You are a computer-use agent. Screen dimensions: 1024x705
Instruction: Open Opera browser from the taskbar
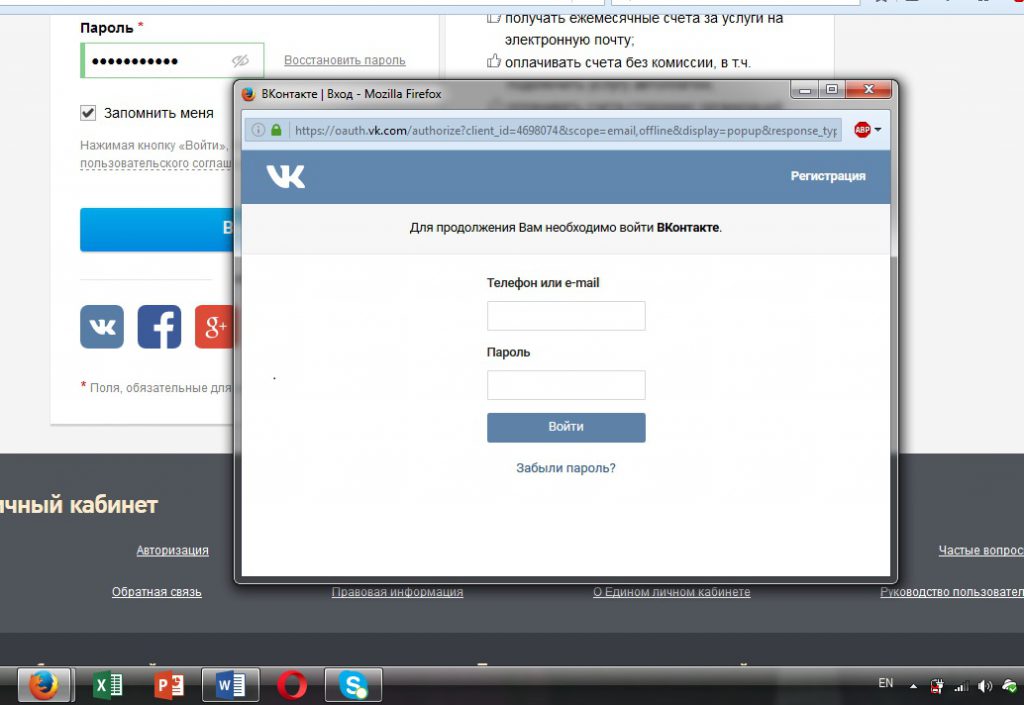(x=292, y=685)
